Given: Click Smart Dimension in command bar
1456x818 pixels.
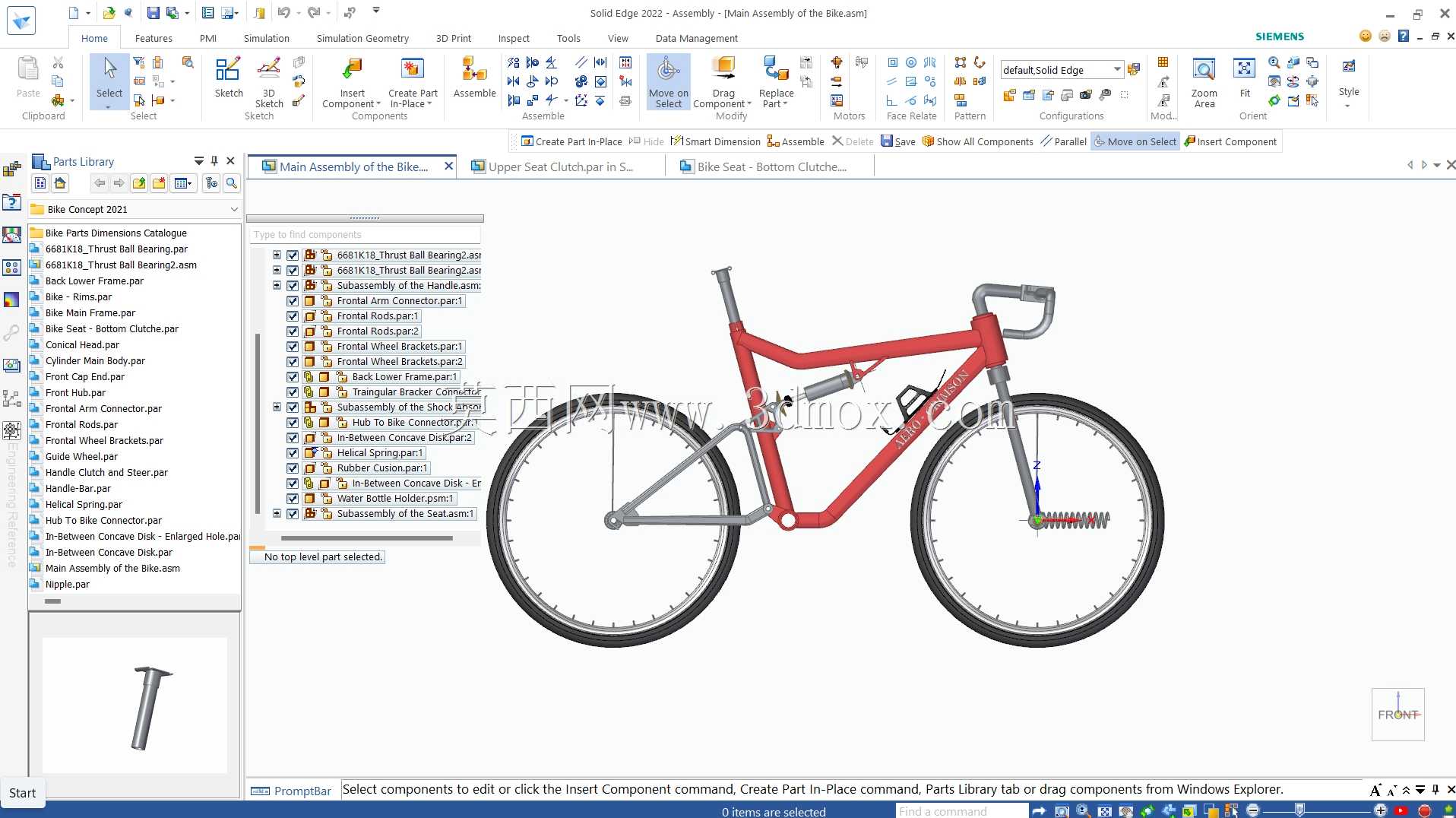Looking at the screenshot, I should coord(715,141).
